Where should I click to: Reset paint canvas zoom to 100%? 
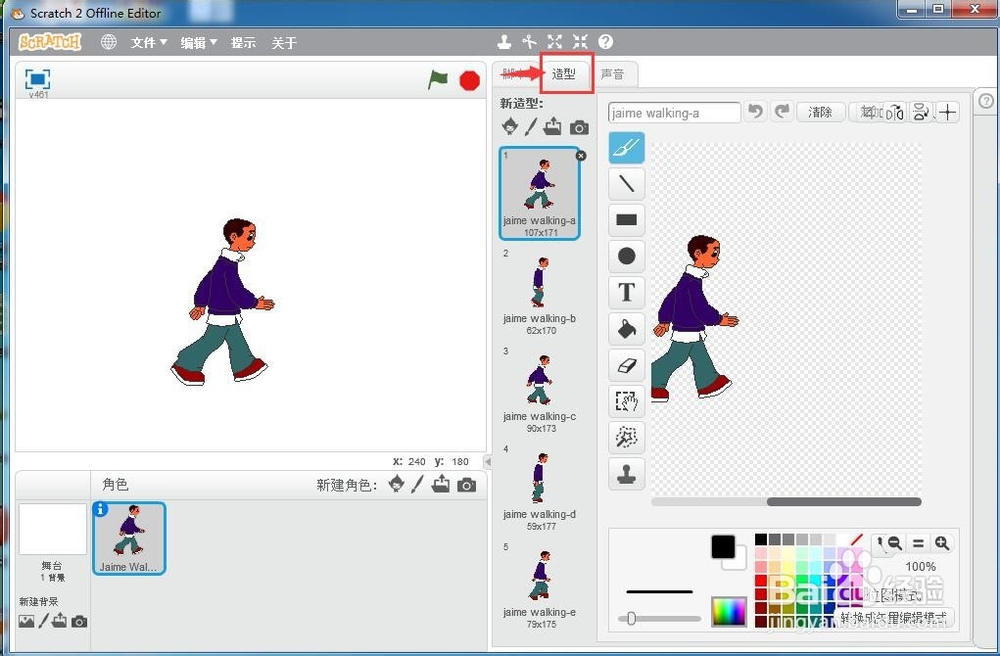[x=918, y=543]
